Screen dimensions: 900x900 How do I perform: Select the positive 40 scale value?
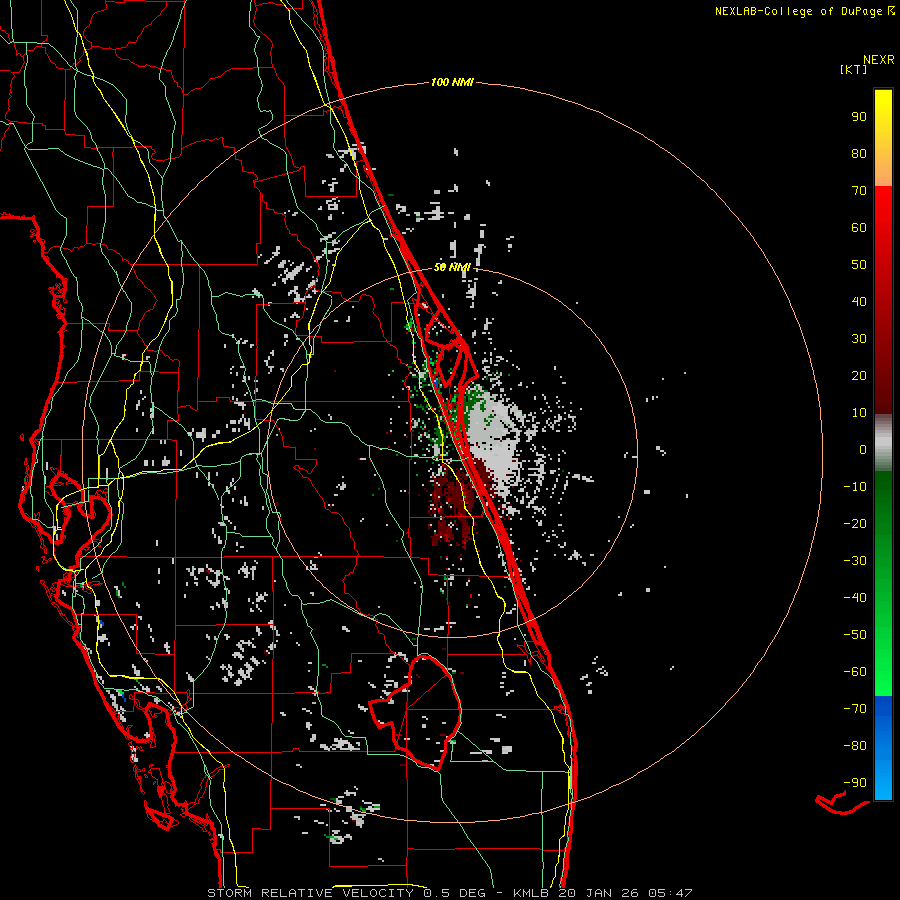(859, 302)
